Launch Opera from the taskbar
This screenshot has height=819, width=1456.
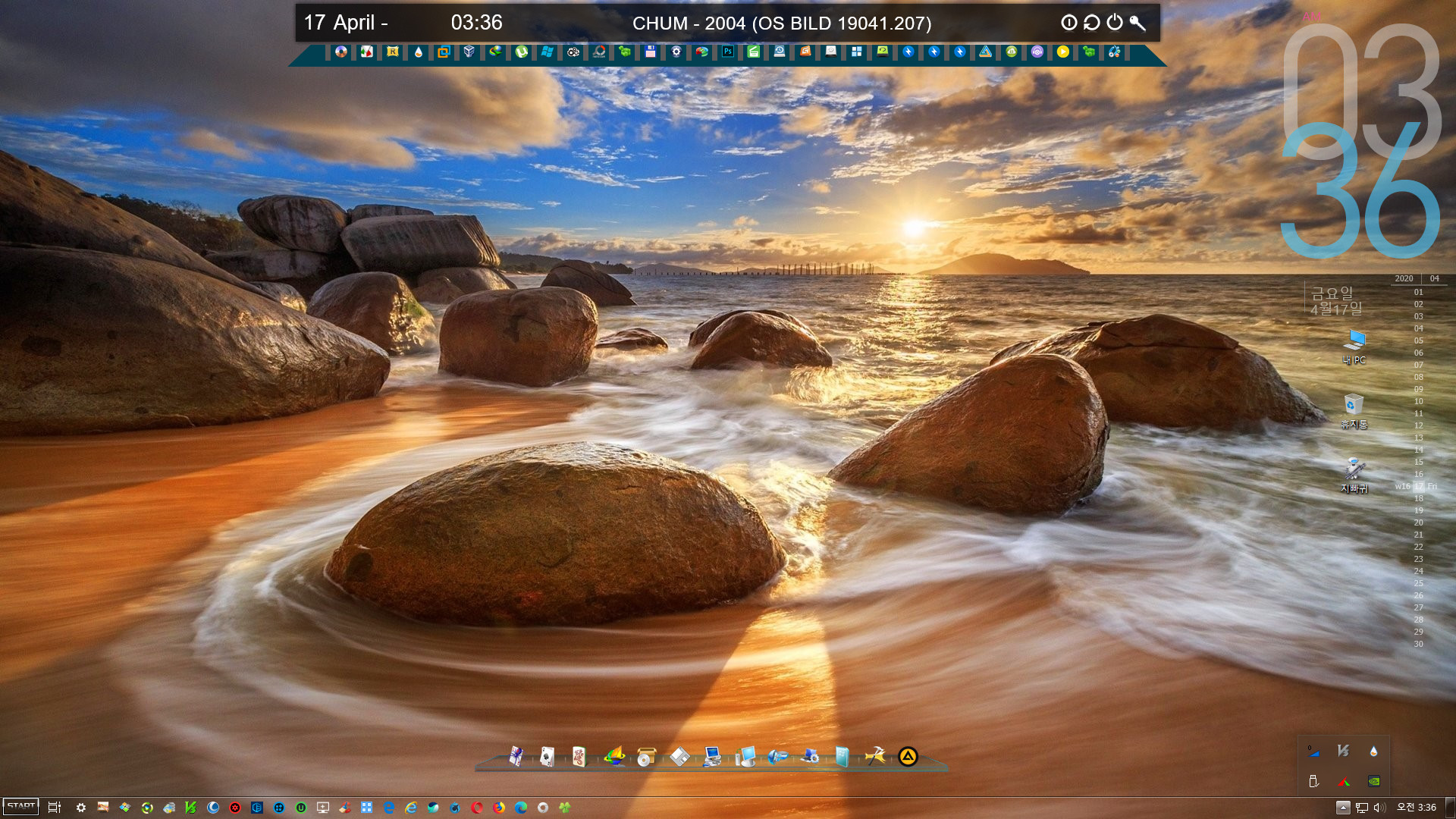coord(477,808)
